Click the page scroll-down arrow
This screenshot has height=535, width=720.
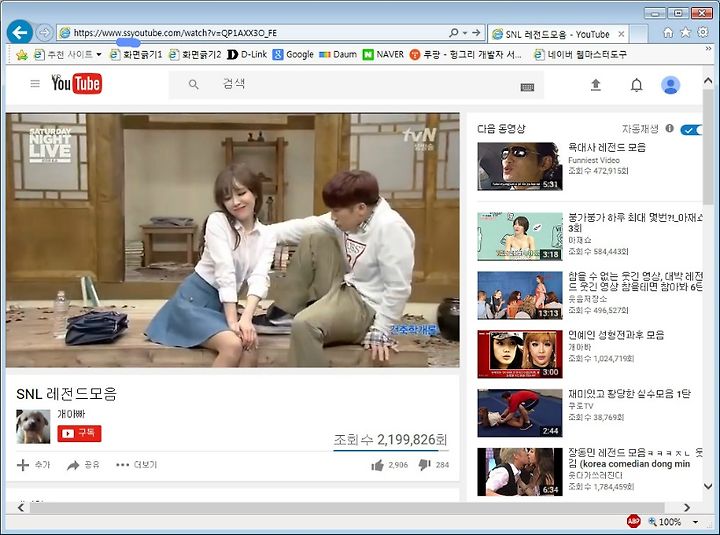point(708,486)
